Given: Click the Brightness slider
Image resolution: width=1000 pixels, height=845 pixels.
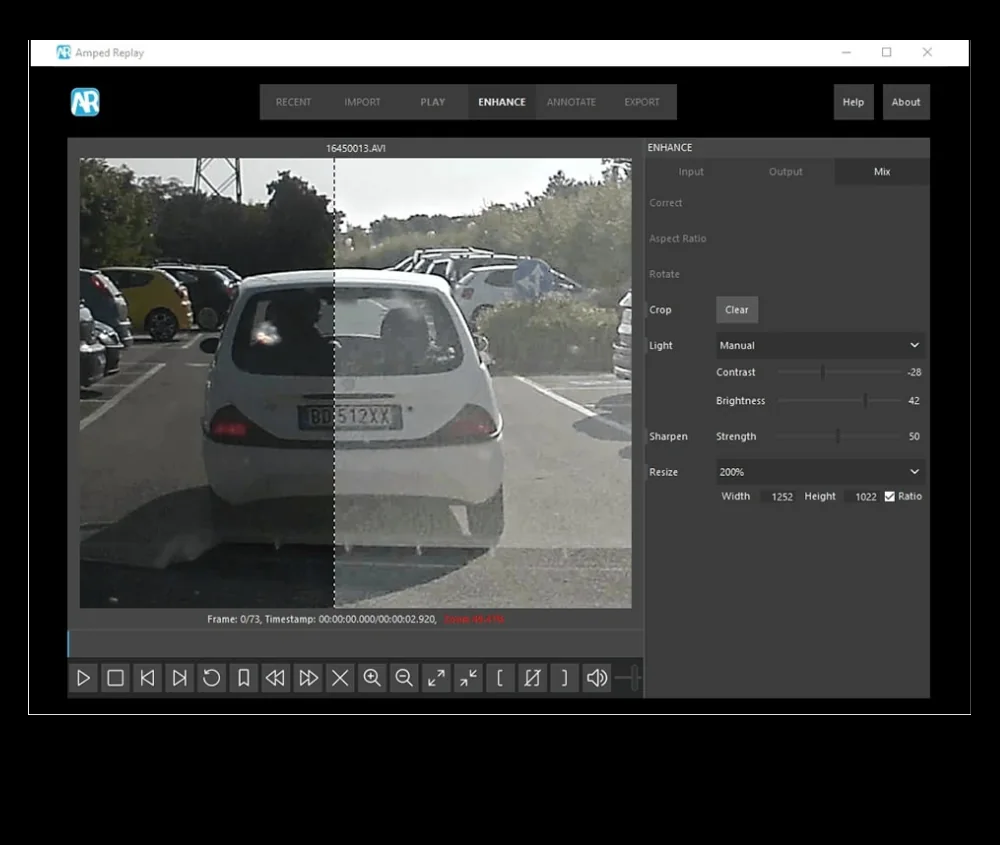Looking at the screenshot, I should pos(839,400).
